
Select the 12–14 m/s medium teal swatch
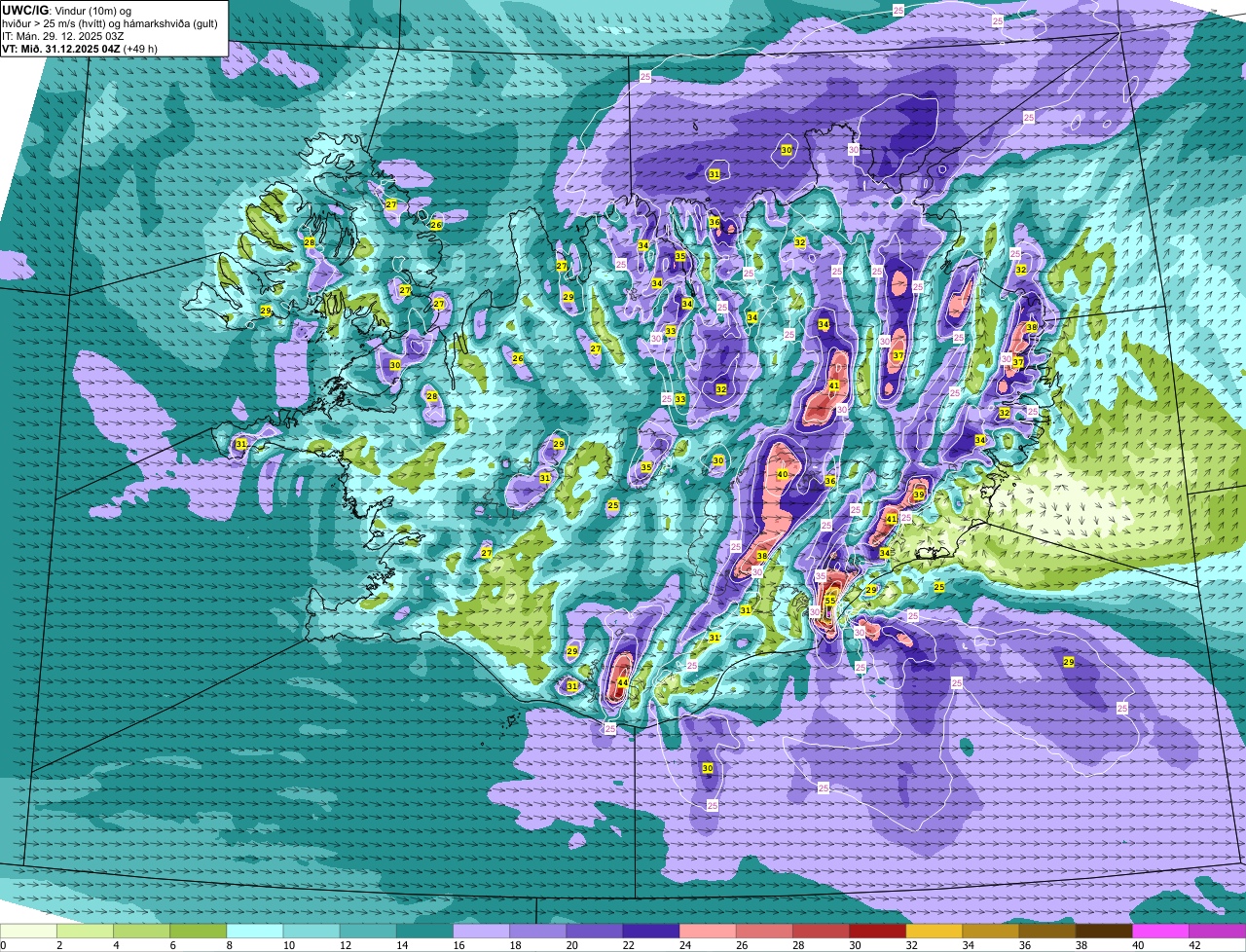click(368, 932)
